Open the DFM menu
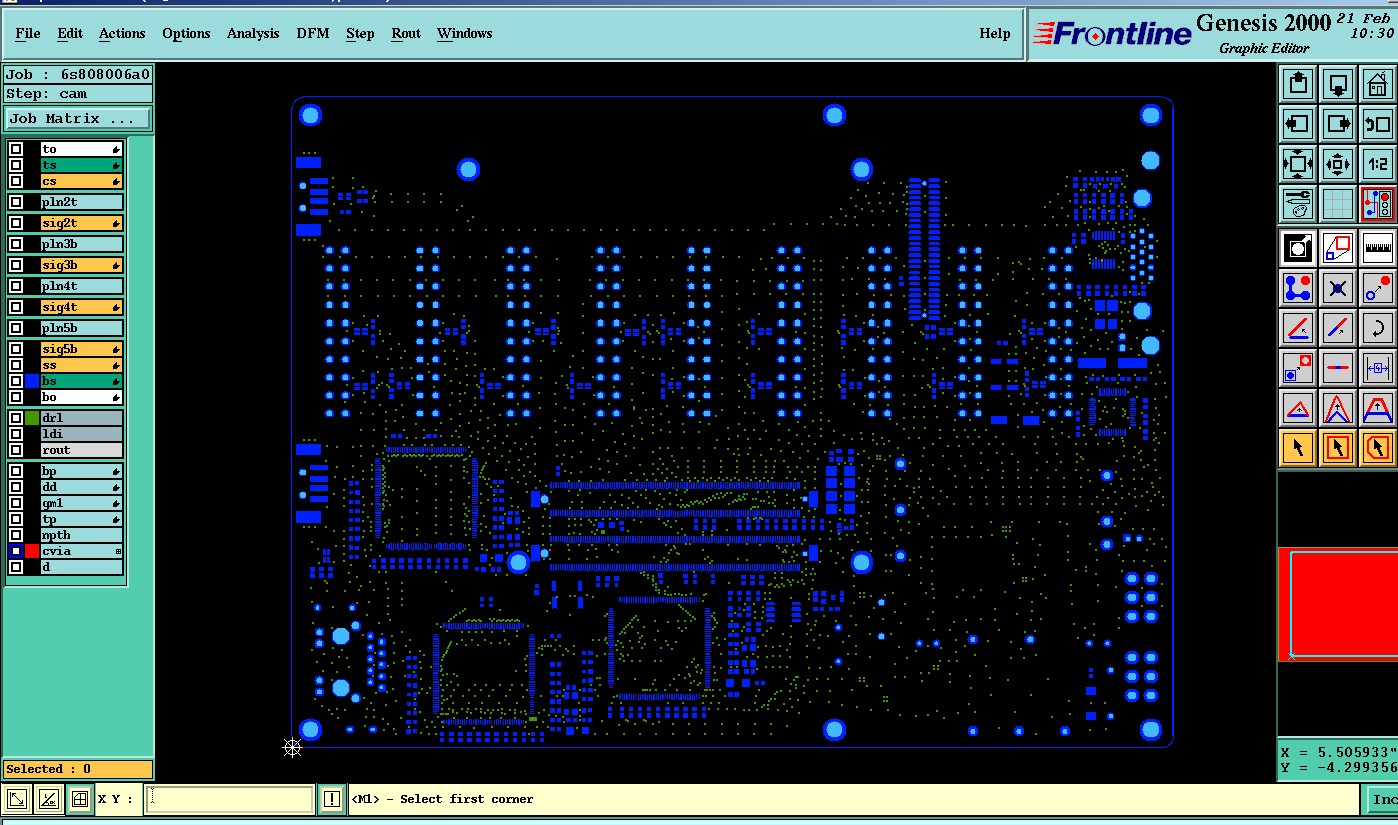 click(313, 33)
